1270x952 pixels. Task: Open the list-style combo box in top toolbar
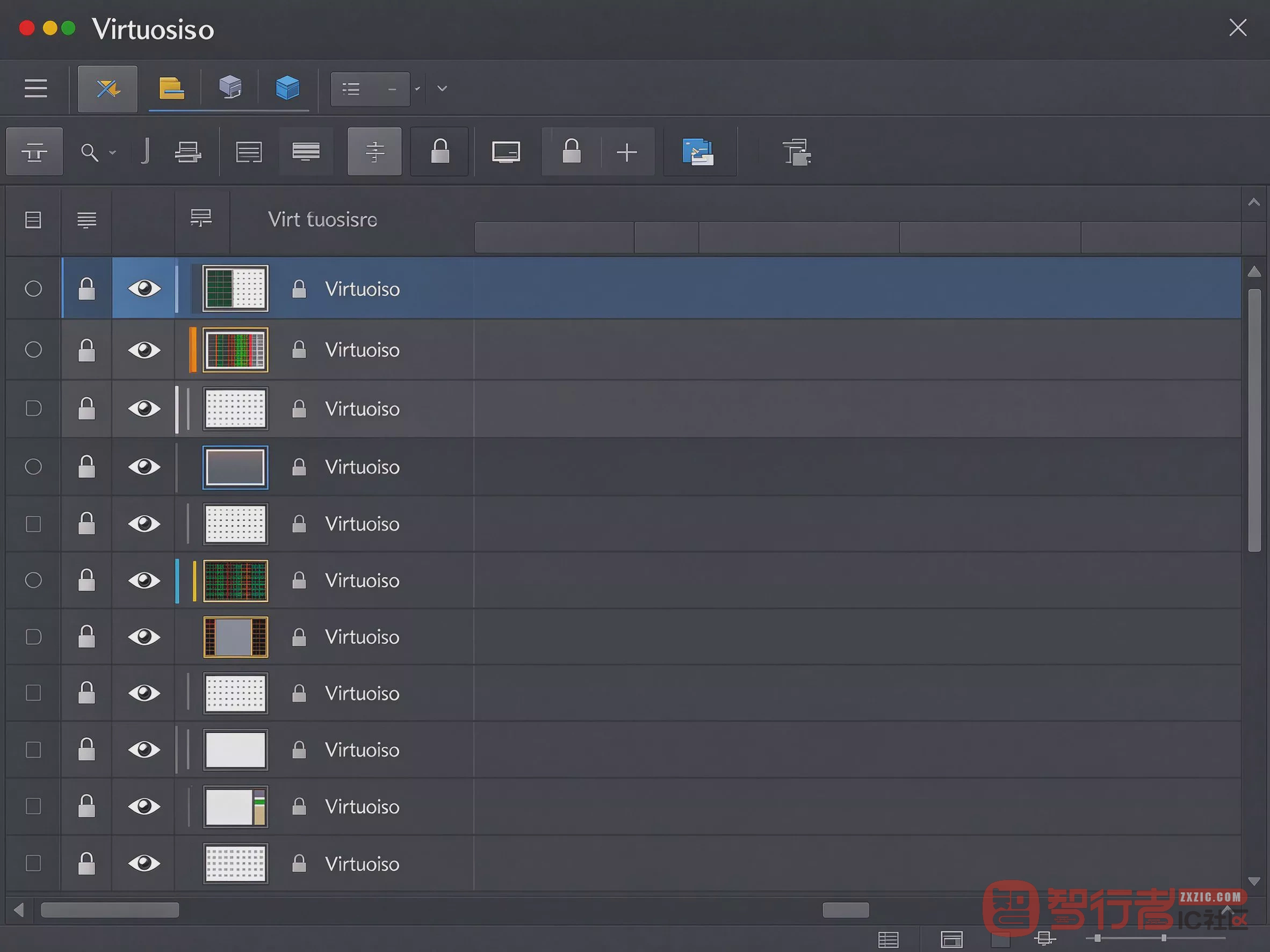click(370, 89)
